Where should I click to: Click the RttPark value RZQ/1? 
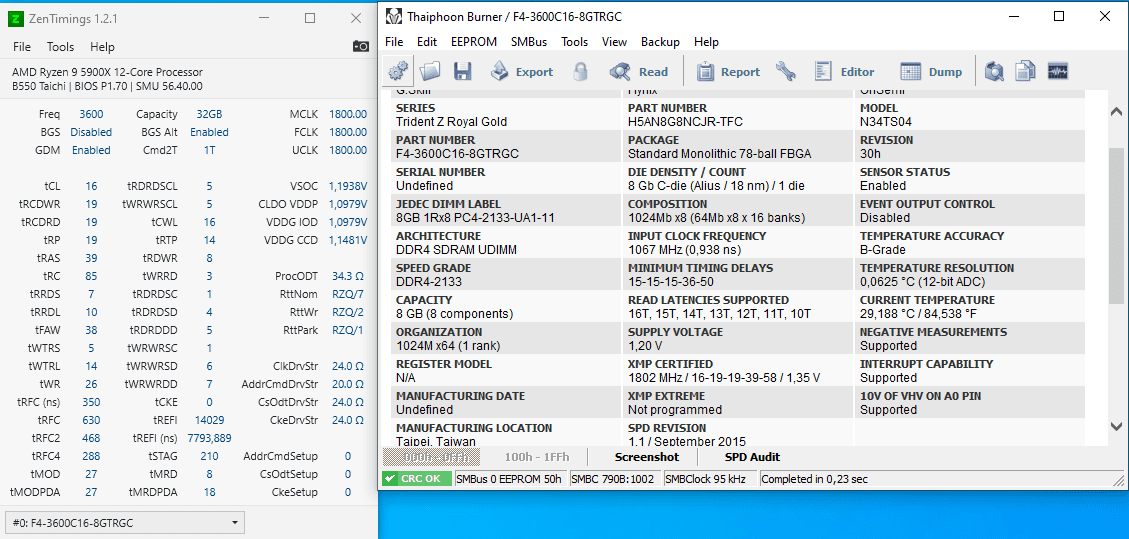coord(348,330)
